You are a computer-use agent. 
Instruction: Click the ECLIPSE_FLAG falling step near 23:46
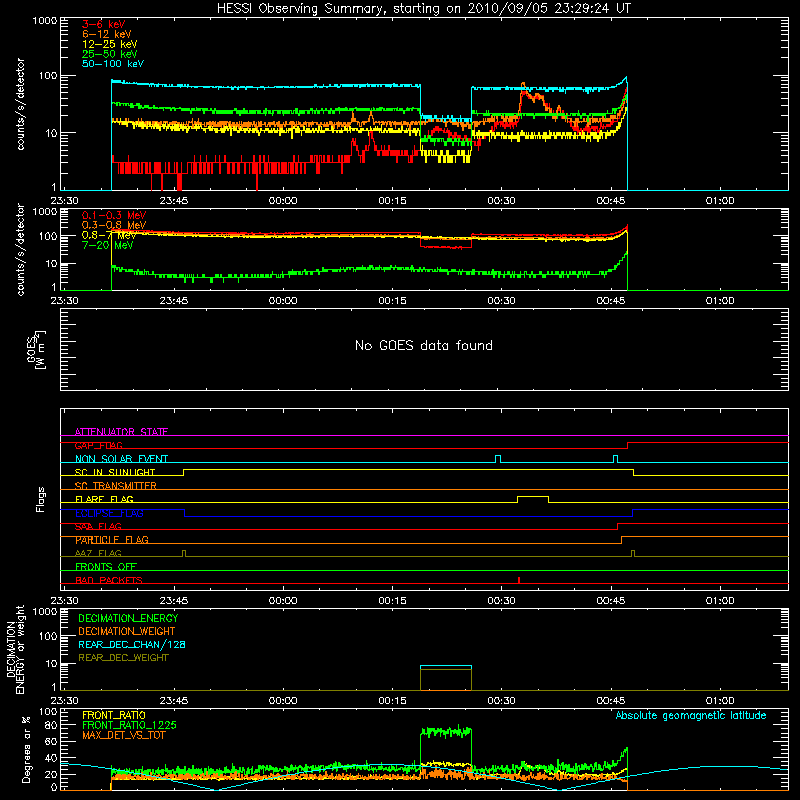[185, 513]
